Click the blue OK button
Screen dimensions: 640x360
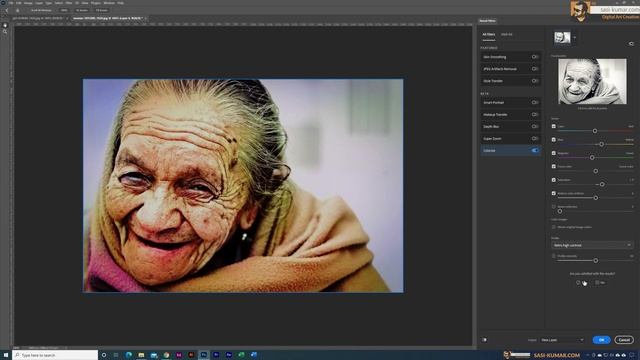tap(601, 340)
